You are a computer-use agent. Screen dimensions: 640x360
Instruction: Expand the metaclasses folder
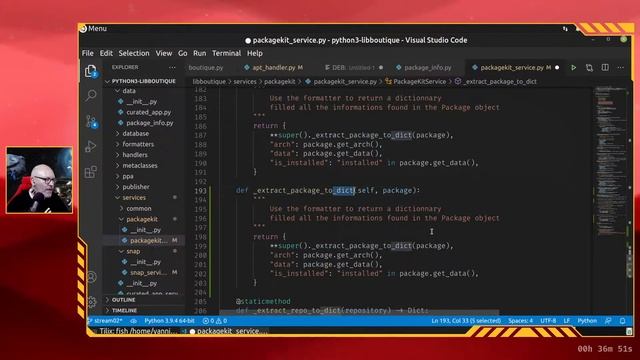point(140,165)
